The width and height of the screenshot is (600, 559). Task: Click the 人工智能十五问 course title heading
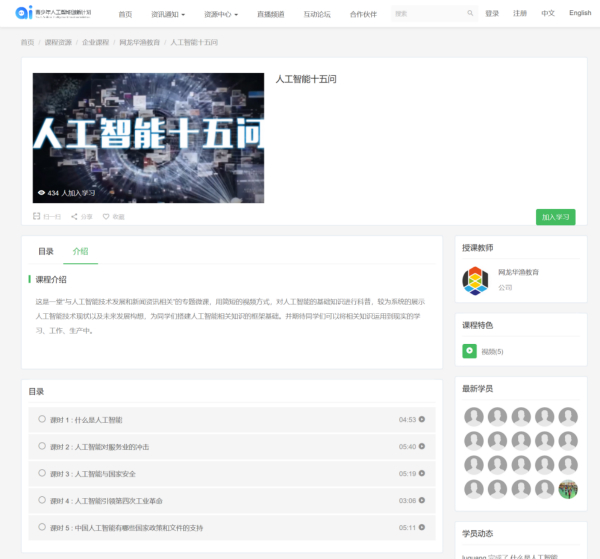coord(306,79)
